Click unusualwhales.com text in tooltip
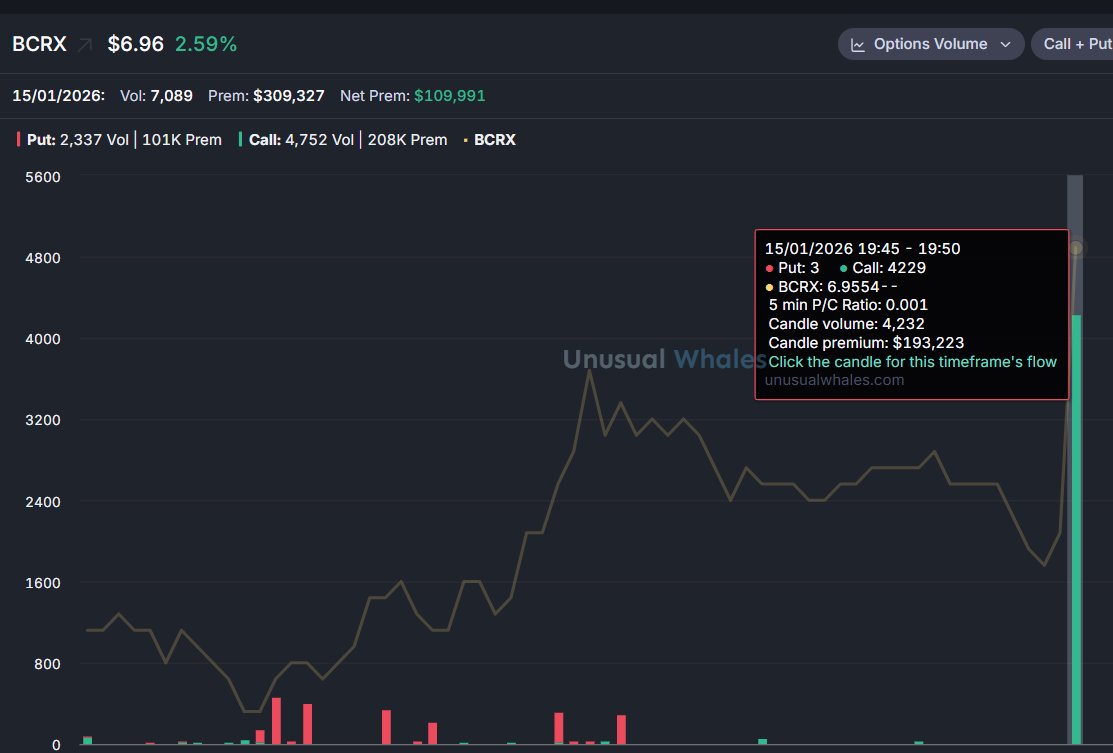This screenshot has height=753, width=1113. coord(834,380)
